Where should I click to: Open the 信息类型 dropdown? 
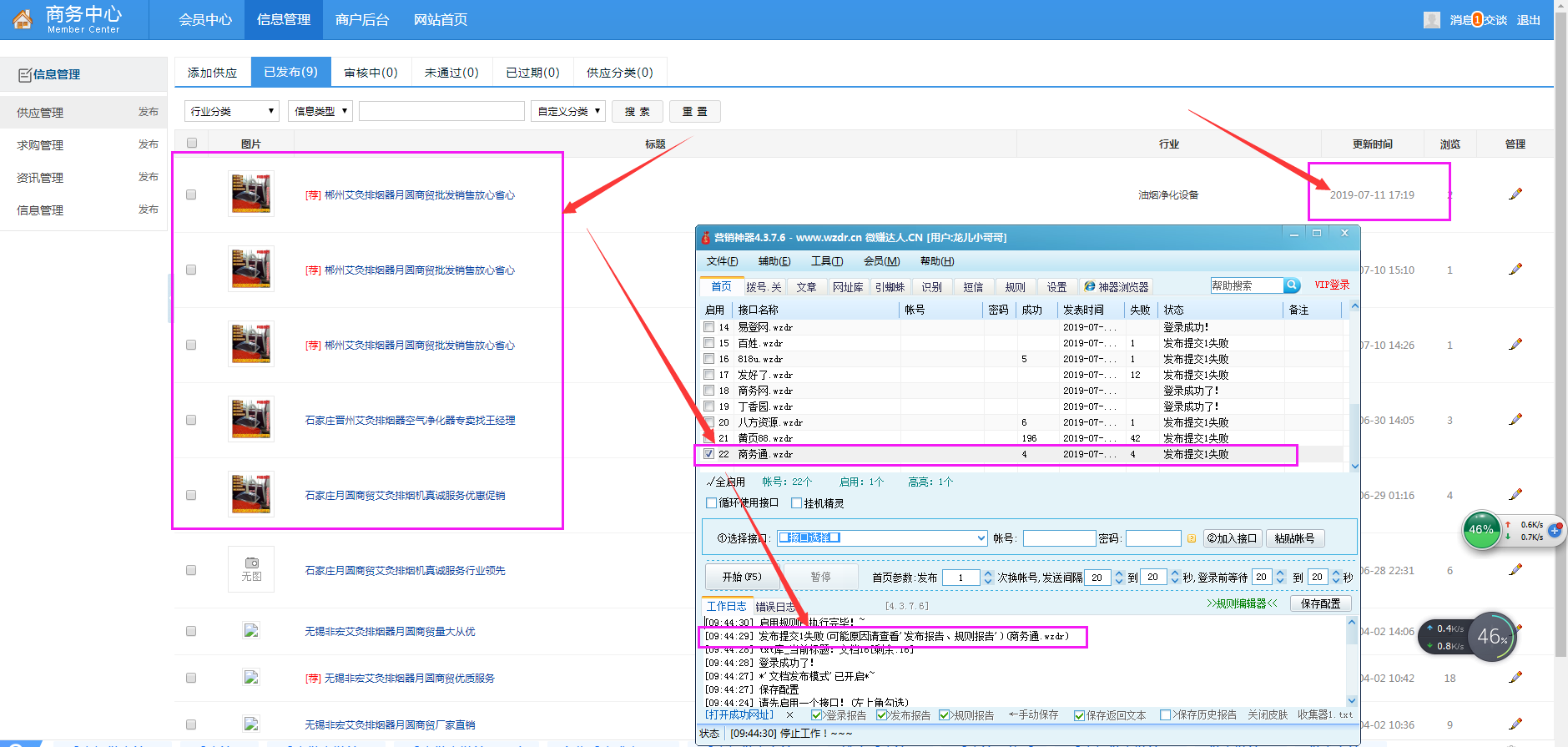320,111
